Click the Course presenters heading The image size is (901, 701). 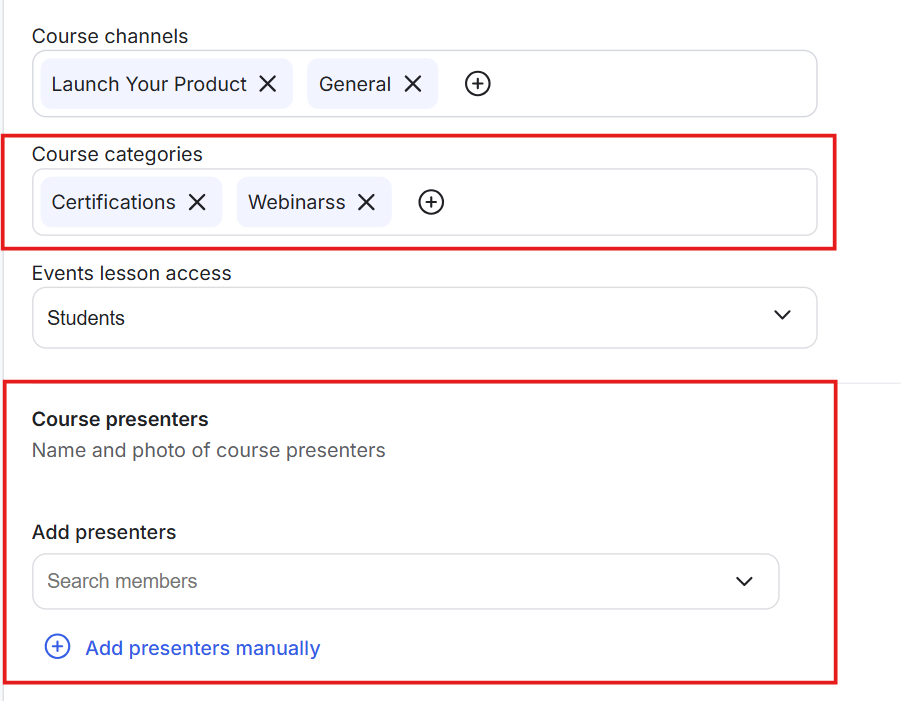120,419
